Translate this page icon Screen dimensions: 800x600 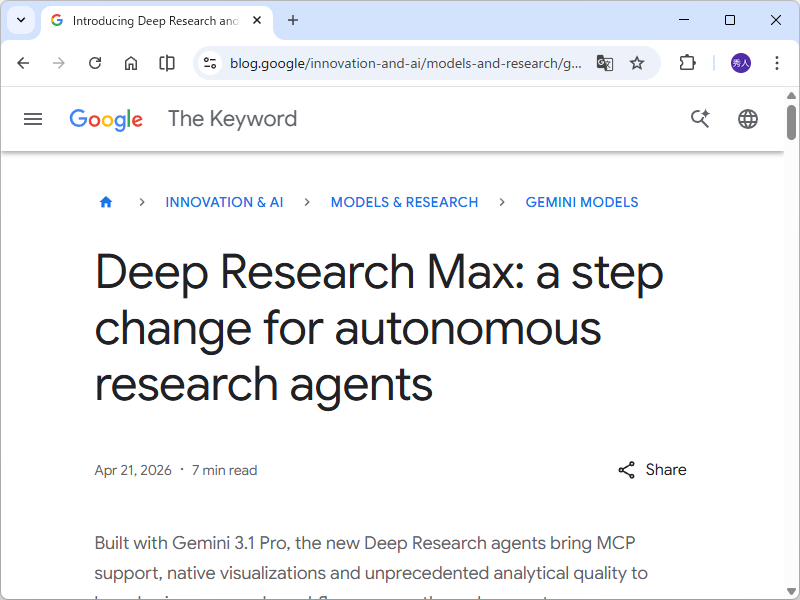(605, 63)
